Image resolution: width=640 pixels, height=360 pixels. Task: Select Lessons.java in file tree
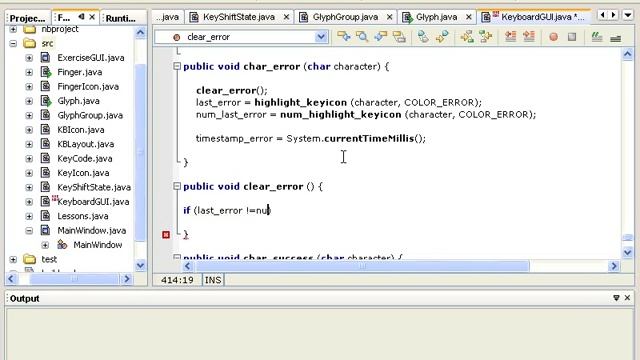pos(82,216)
